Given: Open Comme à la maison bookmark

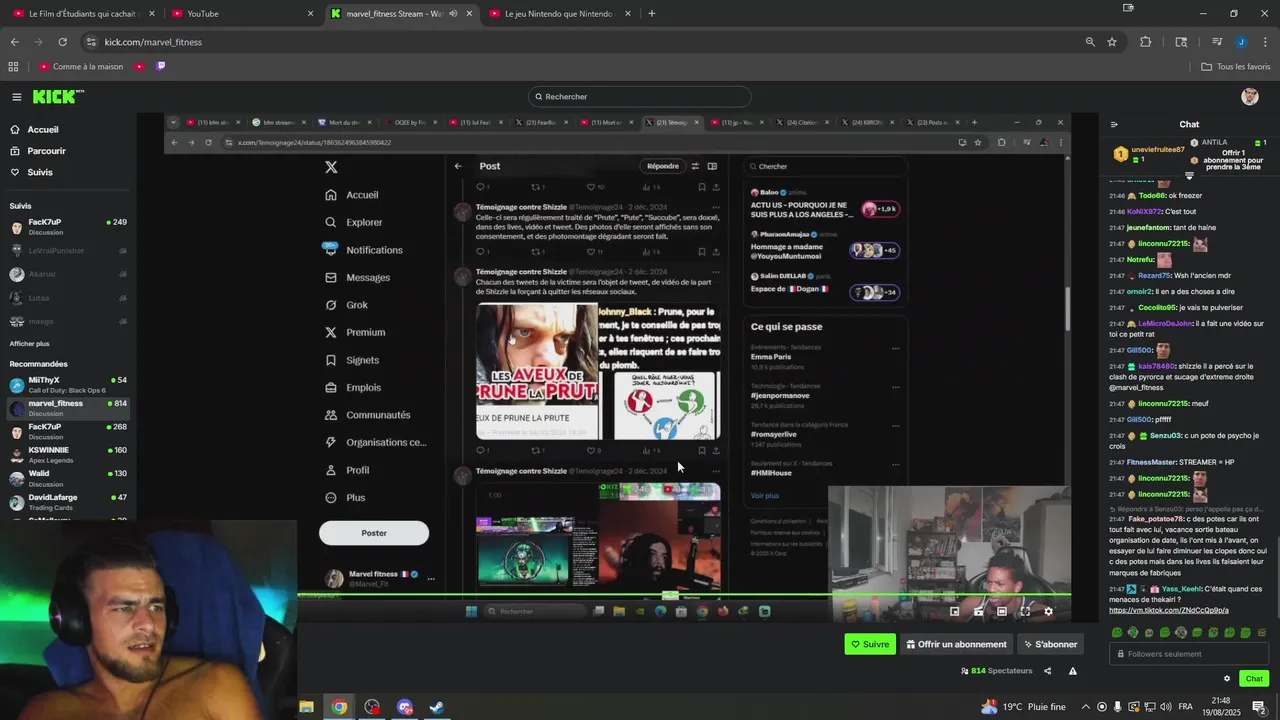Looking at the screenshot, I should click(80, 66).
